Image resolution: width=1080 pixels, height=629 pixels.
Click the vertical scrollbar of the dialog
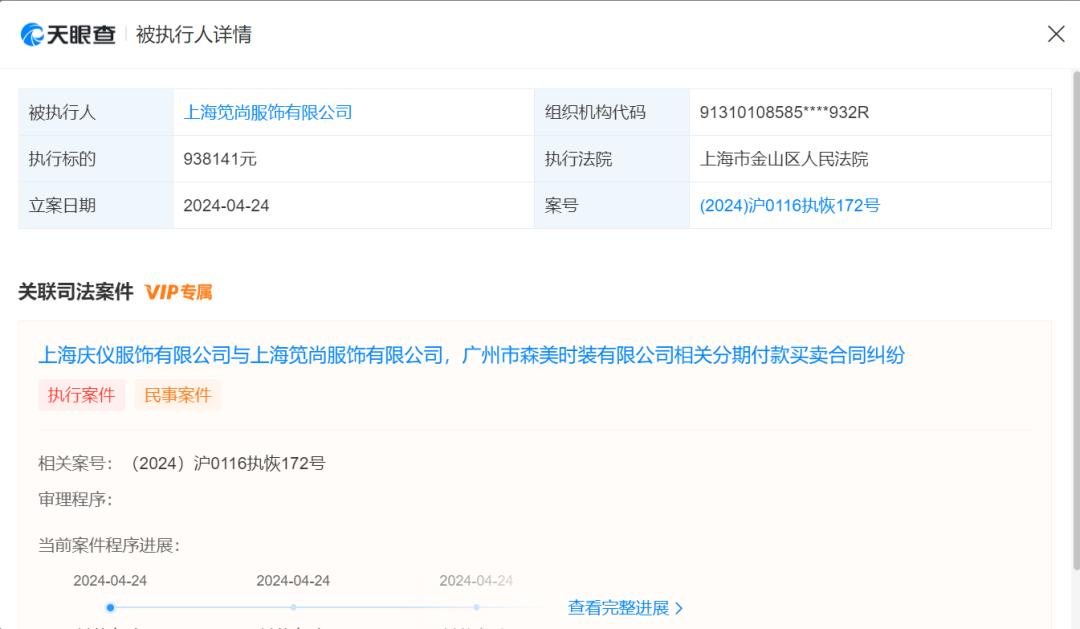(x=1076, y=320)
